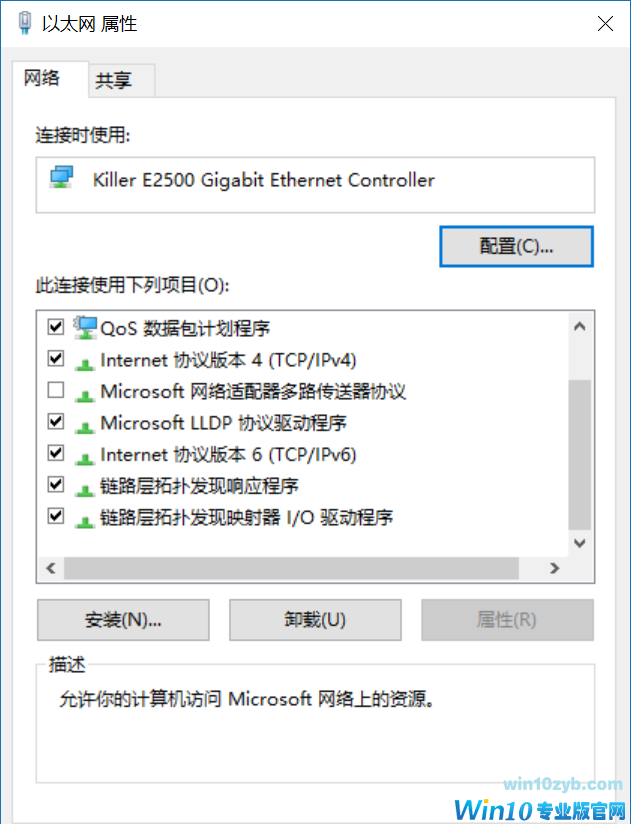
Task: Click the vertical scrollbar down arrow
Action: (x=579, y=543)
